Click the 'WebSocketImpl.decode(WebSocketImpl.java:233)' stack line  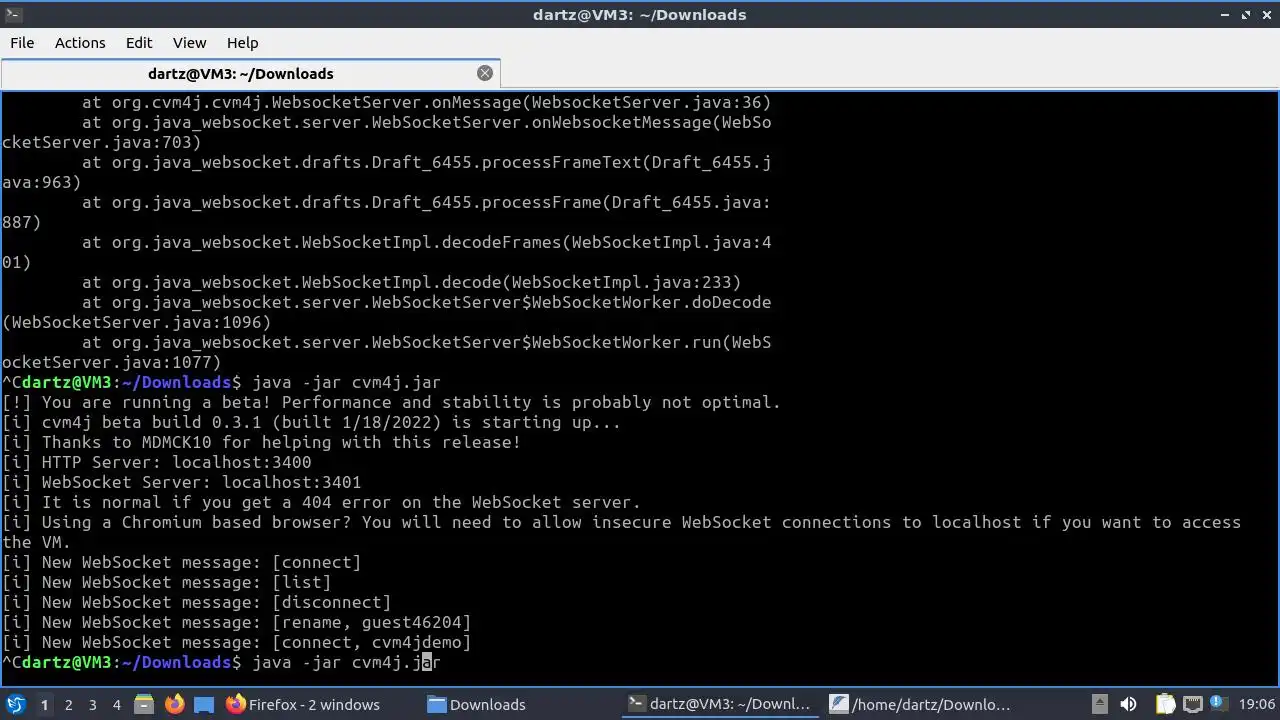tap(411, 282)
